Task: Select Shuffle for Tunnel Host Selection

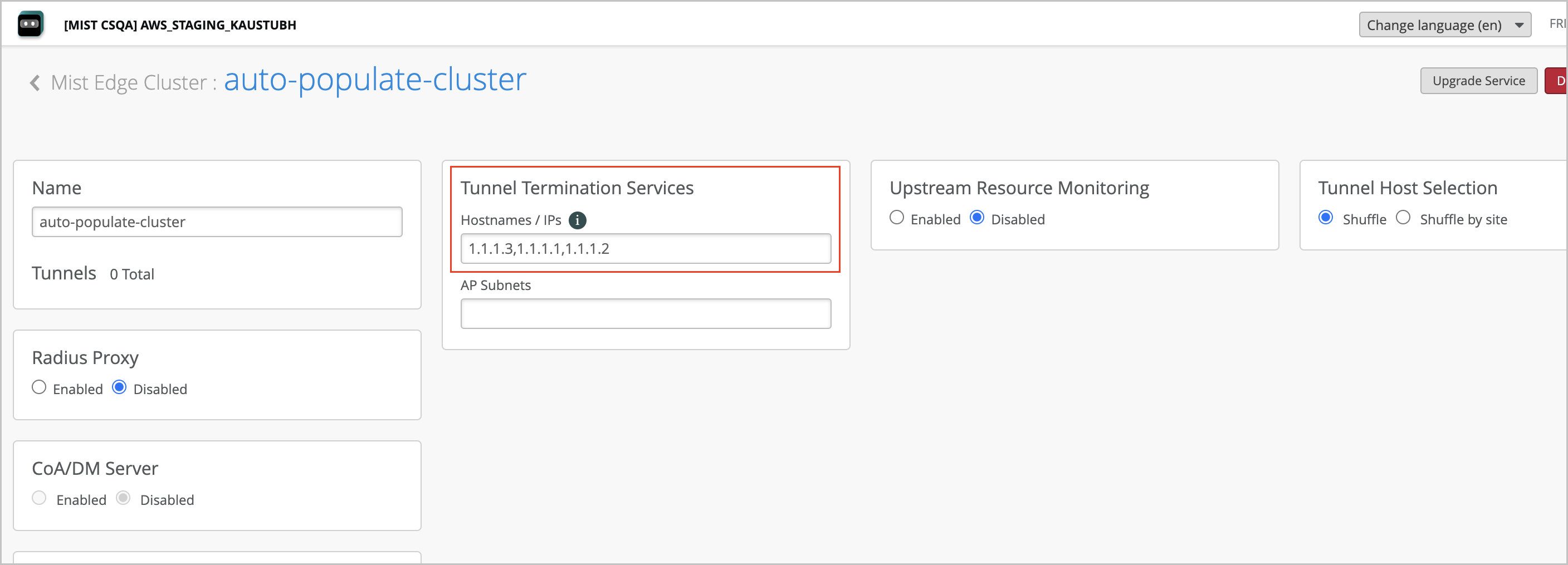Action: pos(1325,218)
